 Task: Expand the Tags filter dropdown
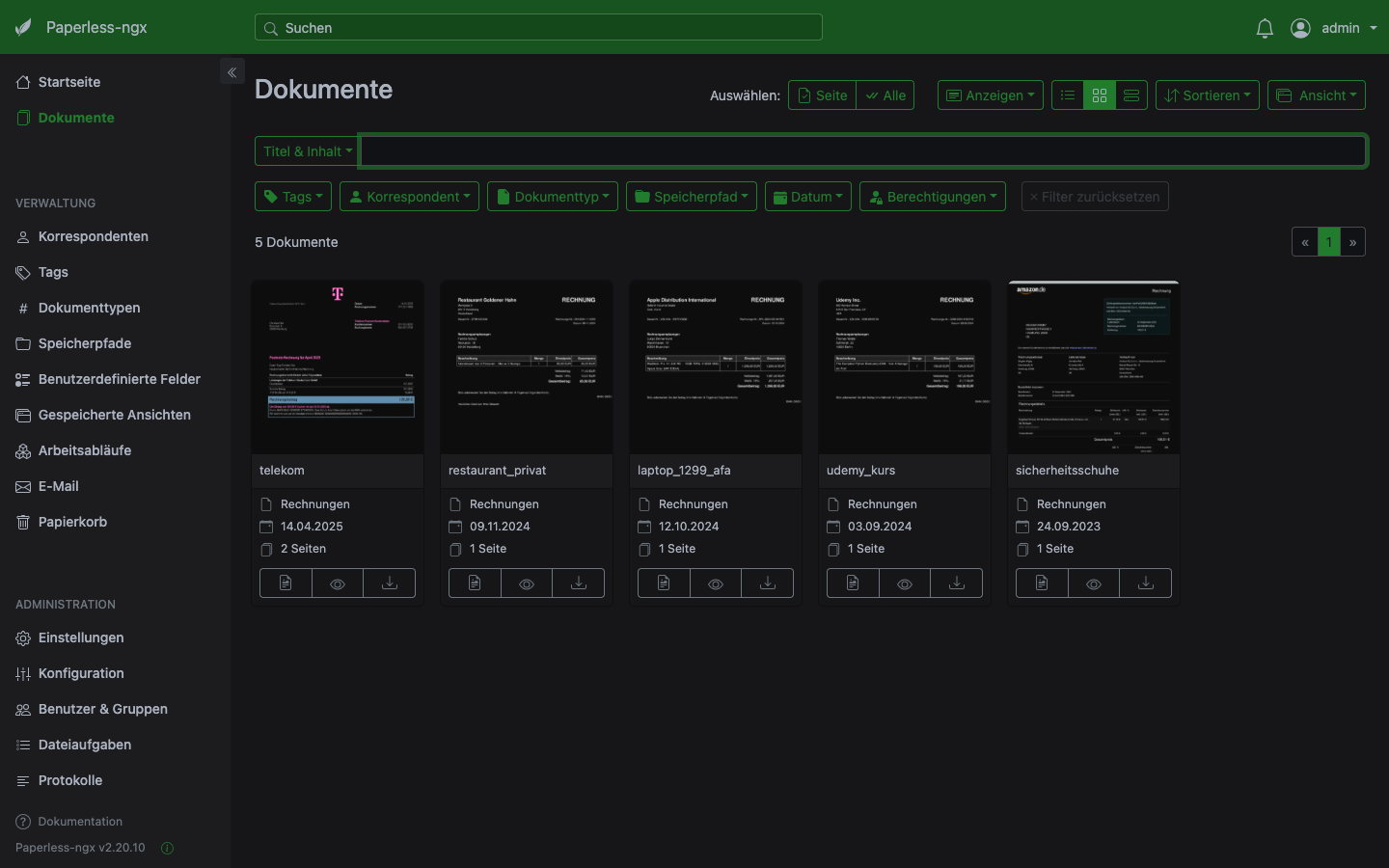(293, 197)
